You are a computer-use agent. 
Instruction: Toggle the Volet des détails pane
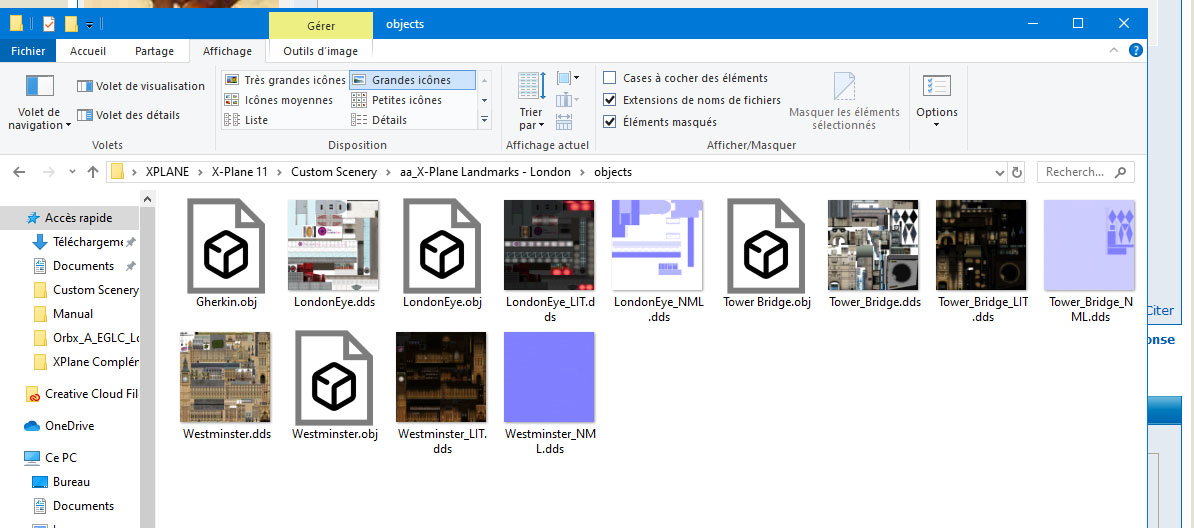click(129, 115)
